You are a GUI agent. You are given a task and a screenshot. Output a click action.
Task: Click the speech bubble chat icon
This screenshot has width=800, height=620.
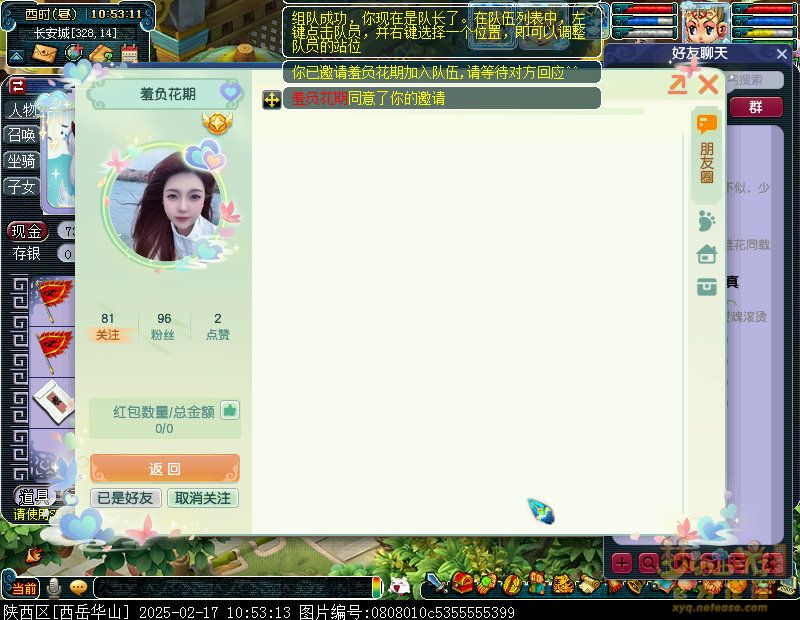coord(79,588)
